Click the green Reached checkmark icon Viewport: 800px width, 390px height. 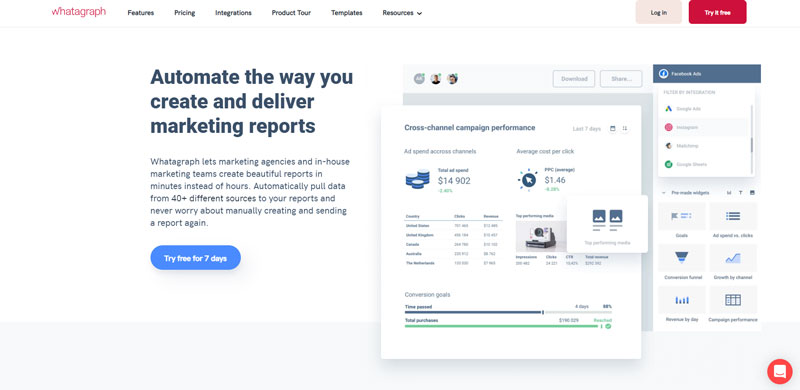[608, 326]
